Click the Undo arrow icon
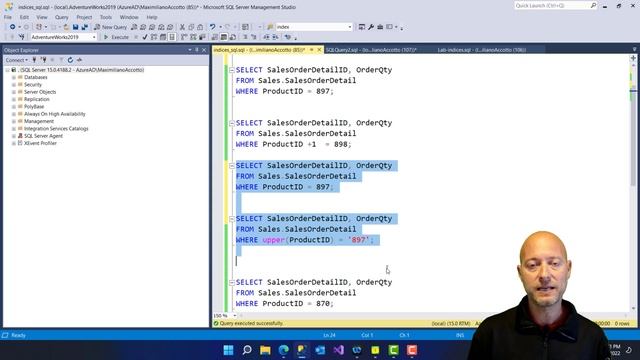 tap(212, 27)
